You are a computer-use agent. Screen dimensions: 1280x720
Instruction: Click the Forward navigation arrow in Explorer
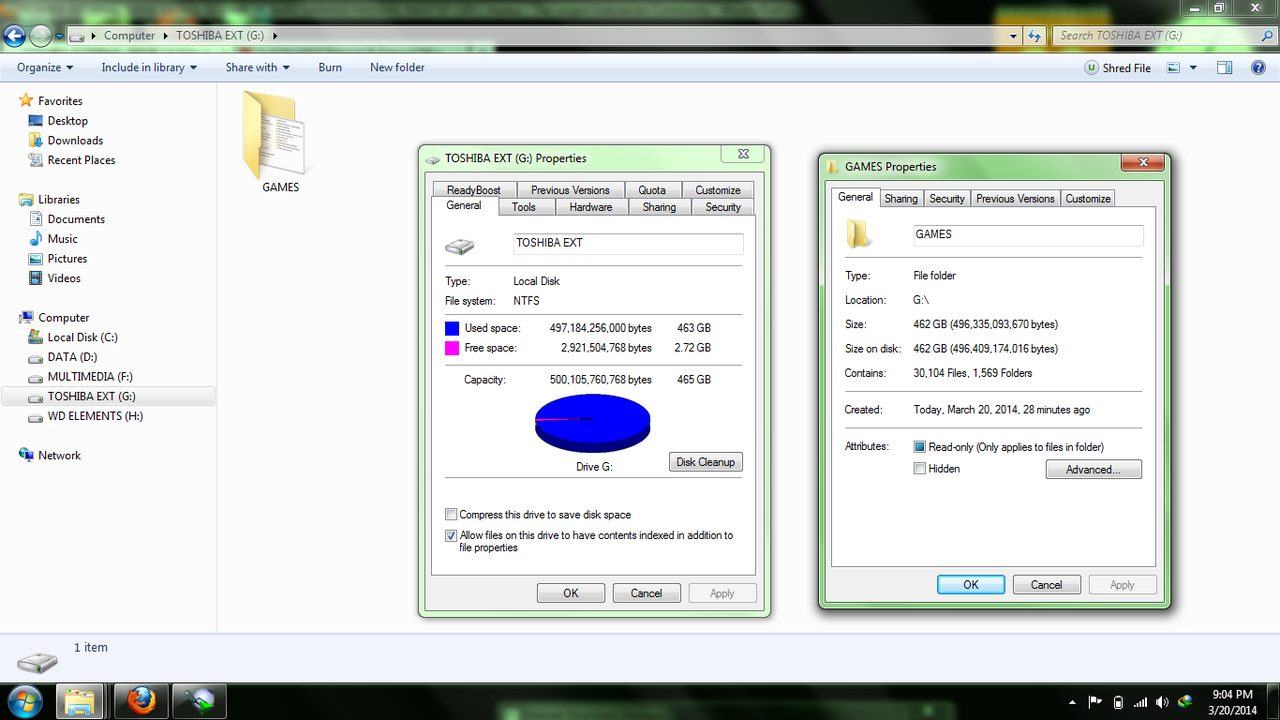40,36
